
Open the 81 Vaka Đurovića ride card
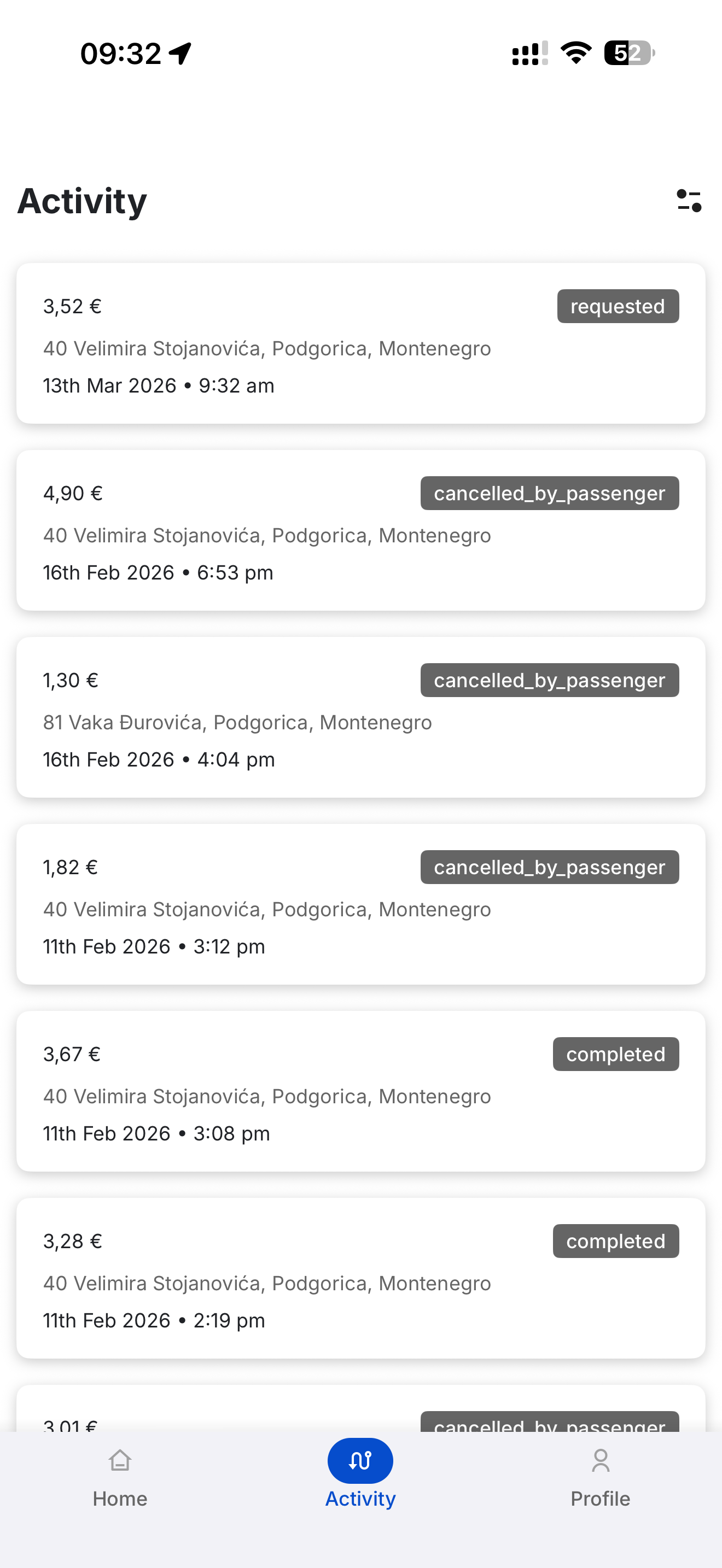point(361,717)
